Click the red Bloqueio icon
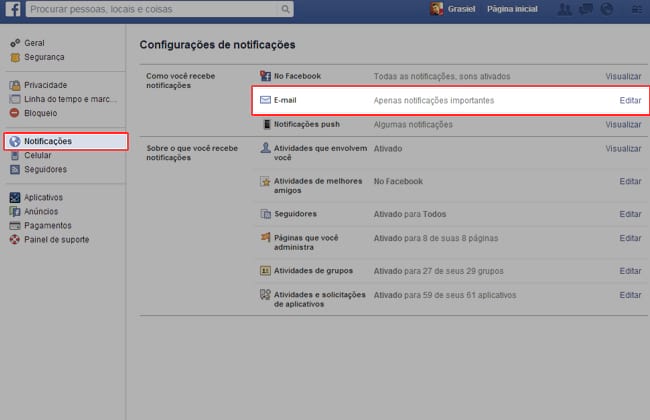 [x=15, y=113]
